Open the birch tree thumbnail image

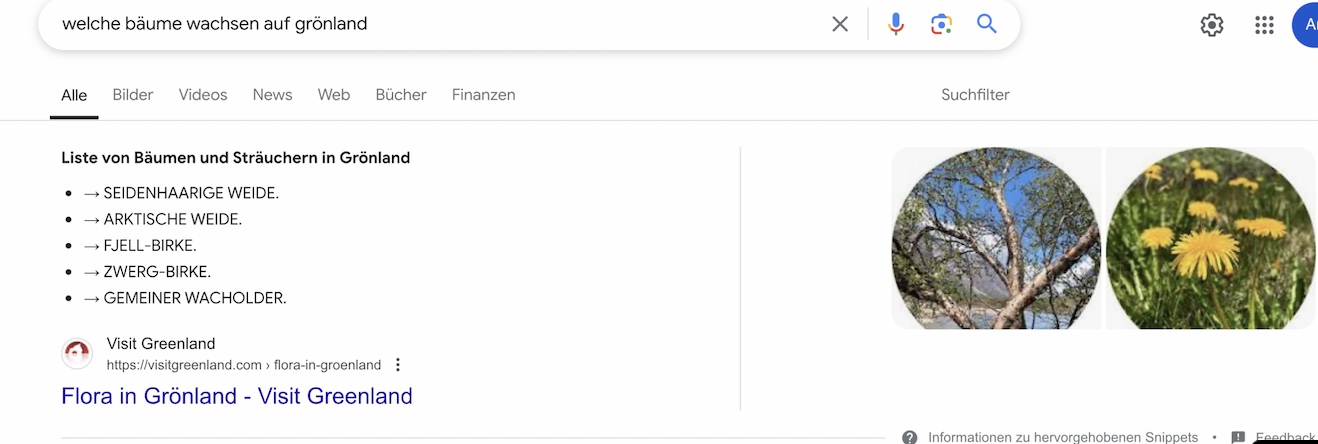tap(996, 238)
